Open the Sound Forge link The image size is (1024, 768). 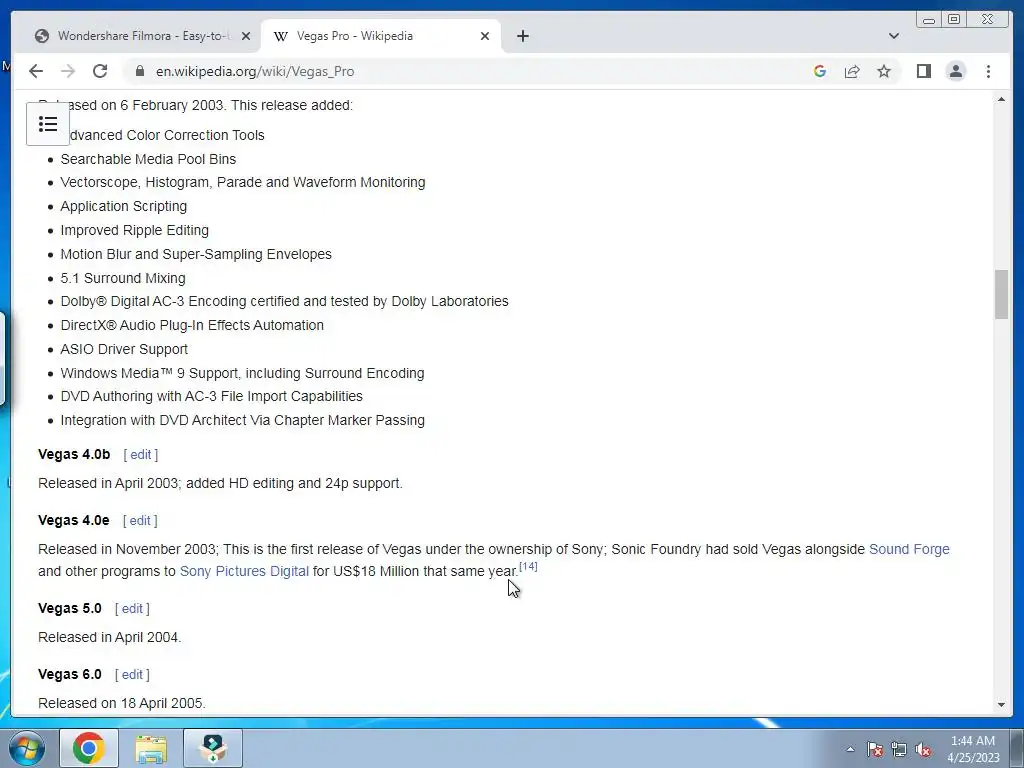coord(909,549)
